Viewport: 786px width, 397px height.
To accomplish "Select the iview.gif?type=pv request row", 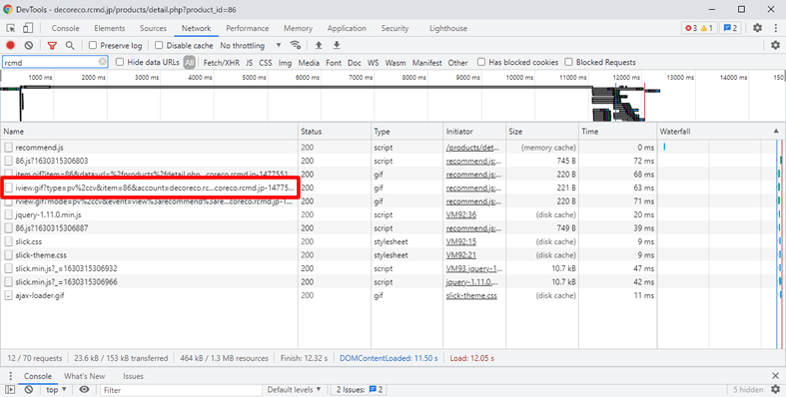I will 328,188.
